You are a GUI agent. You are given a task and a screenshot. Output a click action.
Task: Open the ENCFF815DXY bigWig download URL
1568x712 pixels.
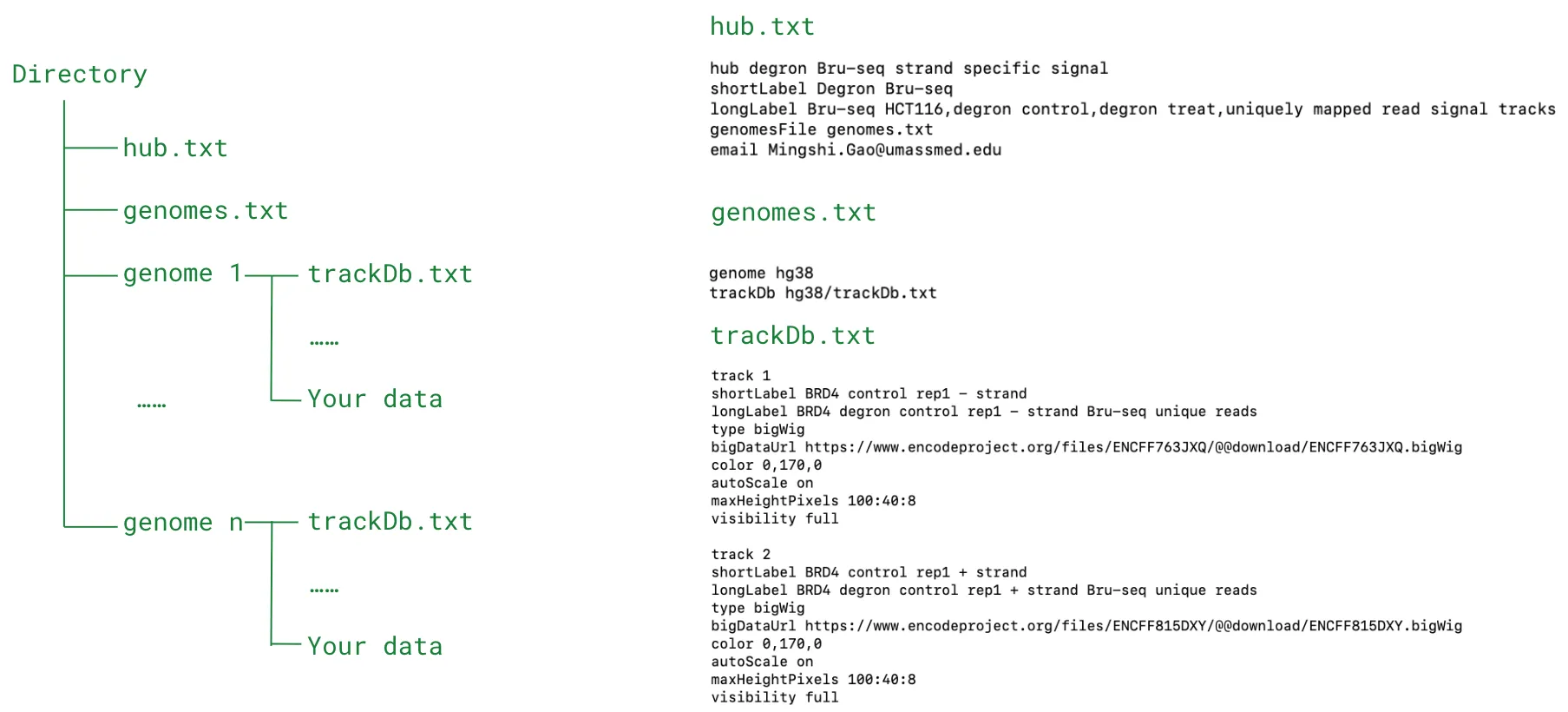click(x=1132, y=626)
